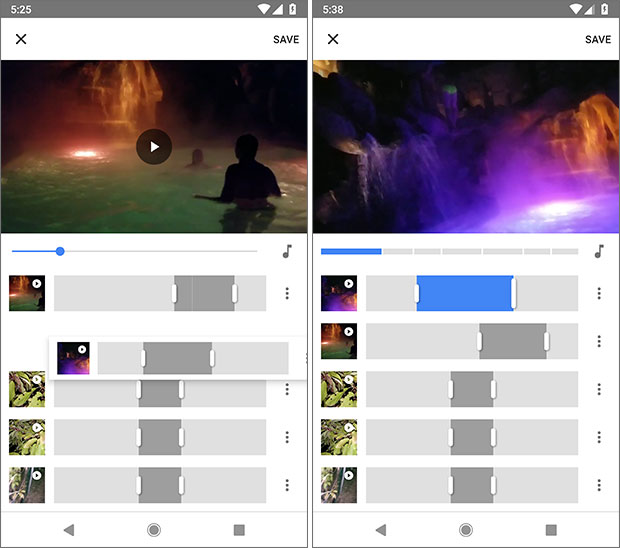620x548 pixels.
Task: Select the orange pool clip thumbnail in the 5:25 screen
Action: click(27, 293)
